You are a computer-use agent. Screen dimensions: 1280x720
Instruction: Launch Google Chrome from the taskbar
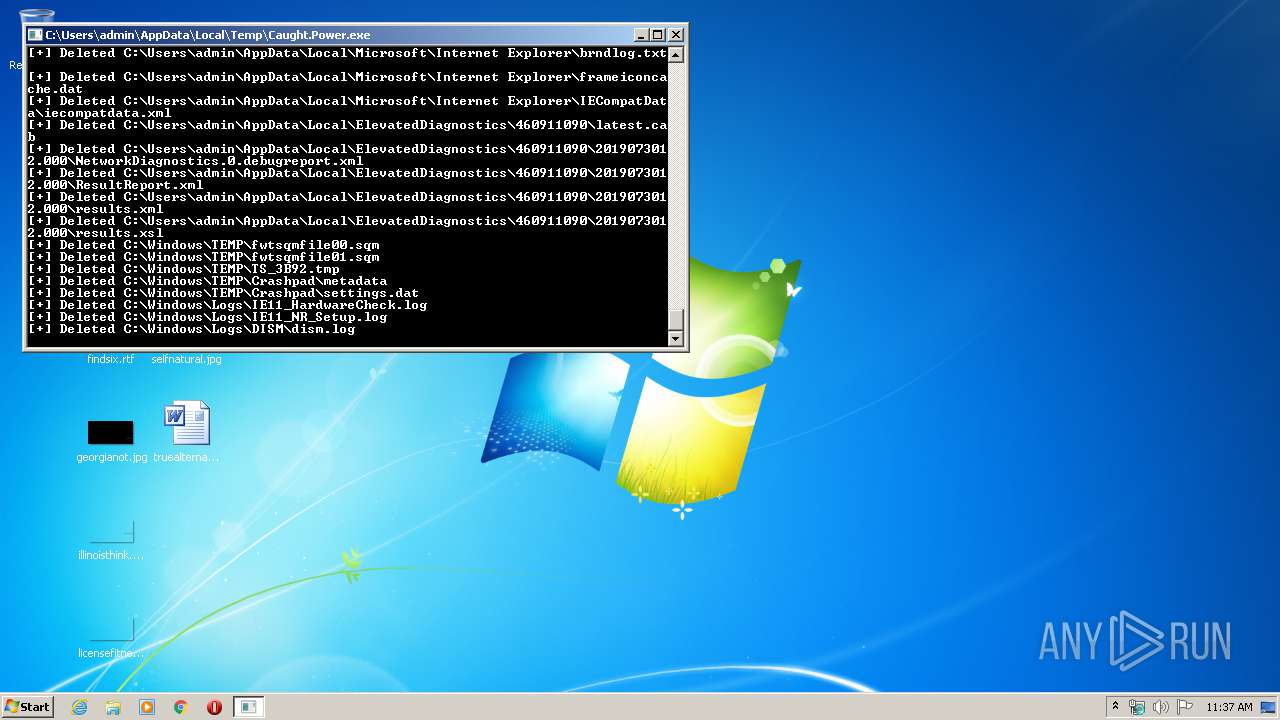(x=181, y=707)
